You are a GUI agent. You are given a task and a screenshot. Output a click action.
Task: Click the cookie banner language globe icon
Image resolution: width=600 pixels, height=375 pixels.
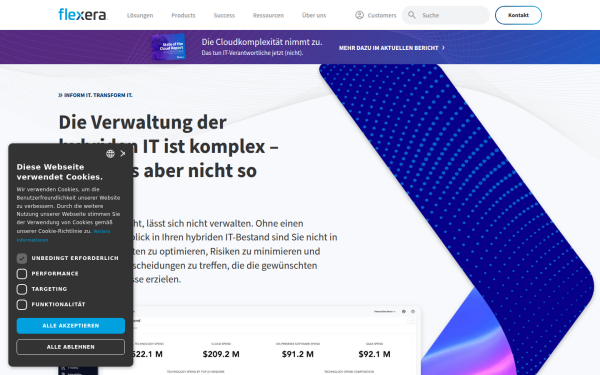pos(110,154)
